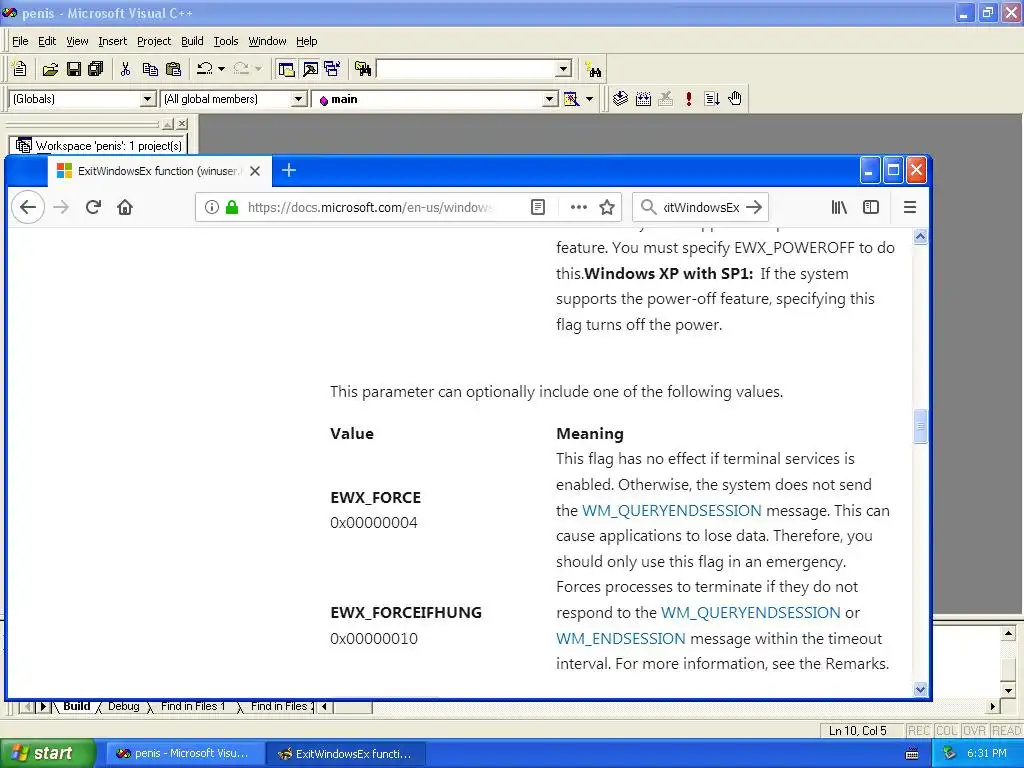
Task: Click the Find in Files icon
Action: (363, 69)
